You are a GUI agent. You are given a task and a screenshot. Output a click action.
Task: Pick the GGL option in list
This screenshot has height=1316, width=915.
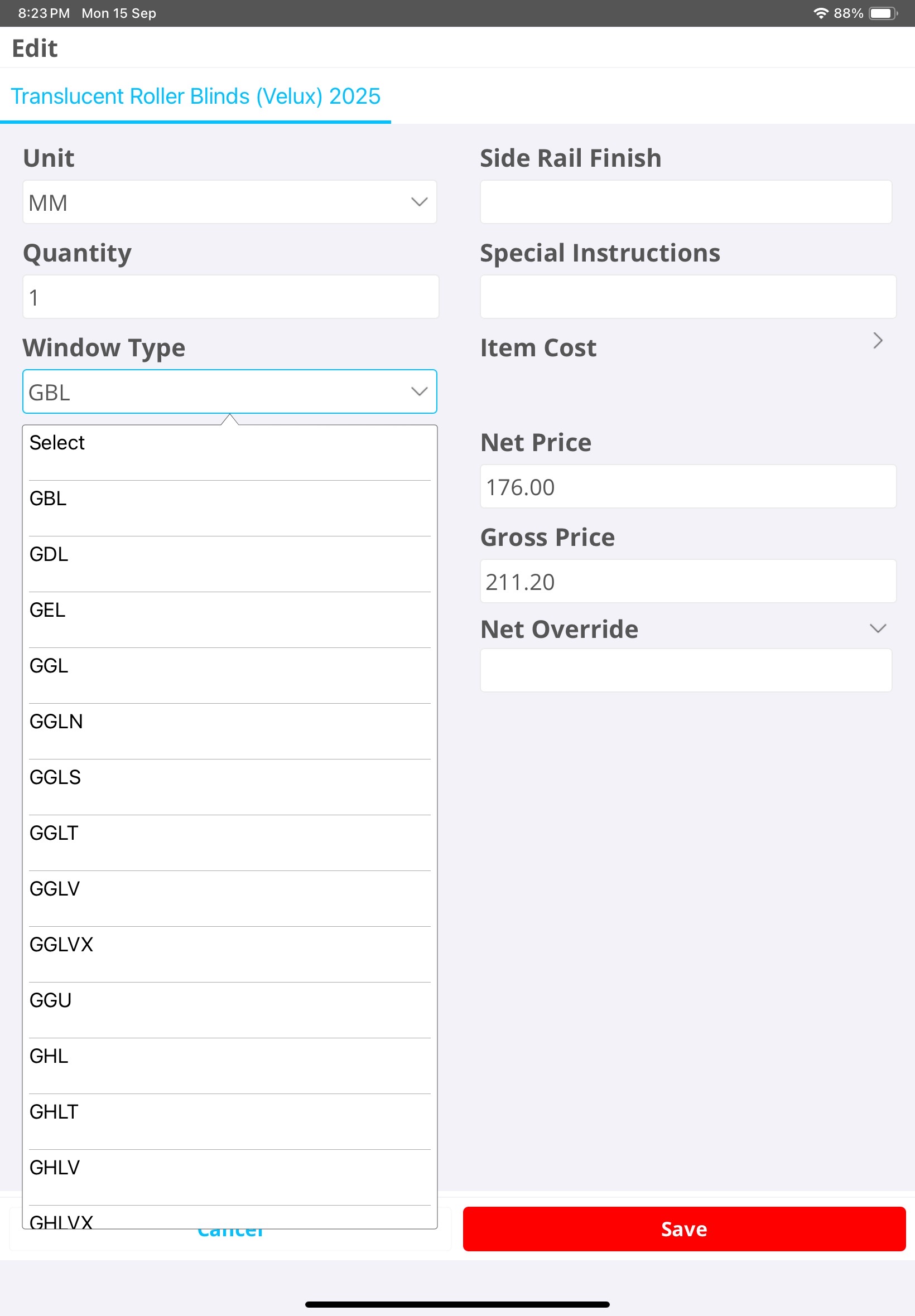[229, 666]
